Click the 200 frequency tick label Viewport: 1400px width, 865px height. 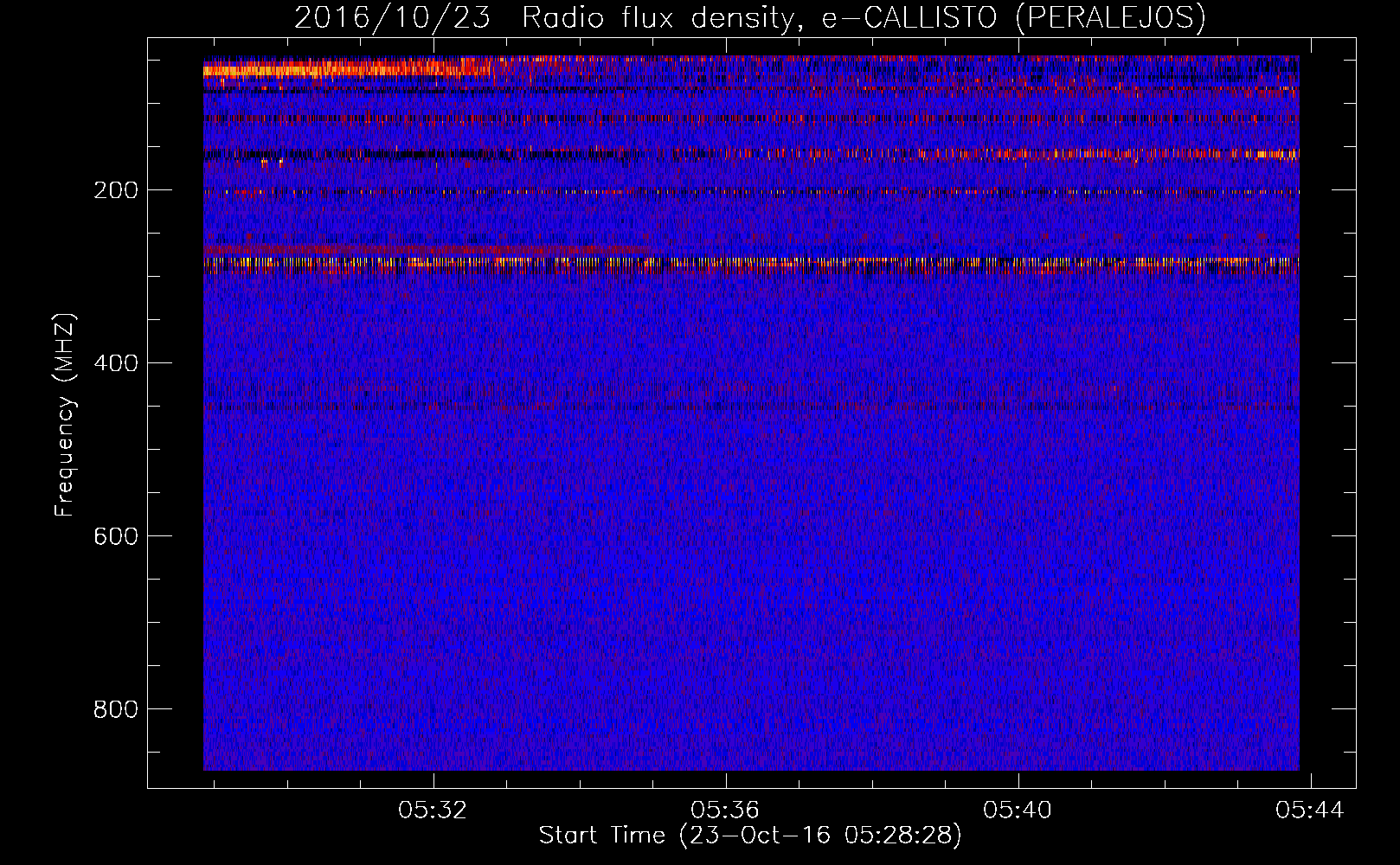[116, 190]
